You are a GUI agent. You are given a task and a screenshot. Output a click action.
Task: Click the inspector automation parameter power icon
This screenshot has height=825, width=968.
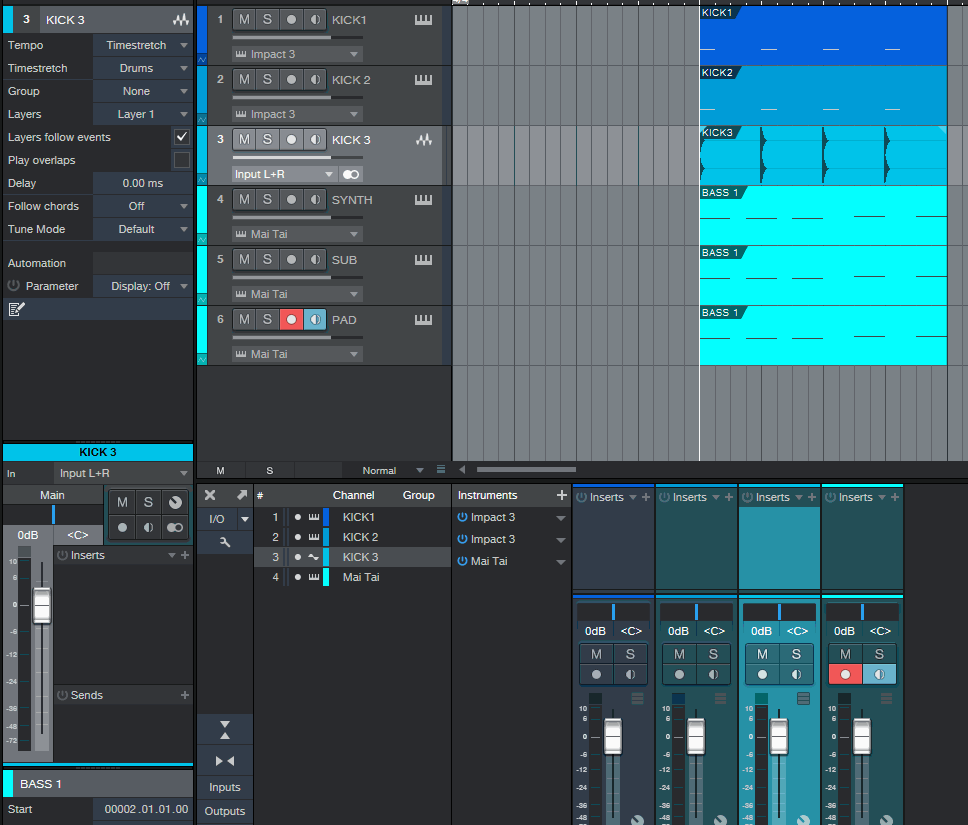point(14,286)
